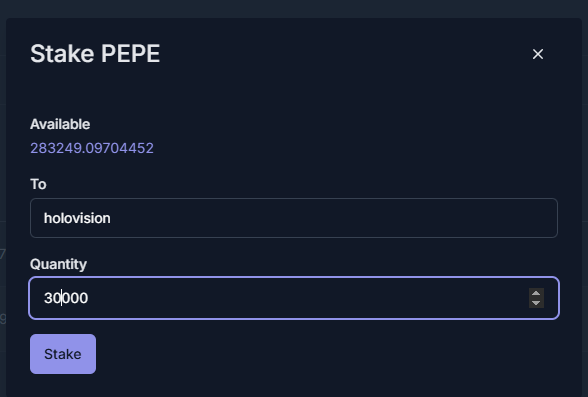Viewport: 588px width, 397px height.
Task: Place cursor on the holovision text
Action: pyautogui.click(x=77, y=218)
